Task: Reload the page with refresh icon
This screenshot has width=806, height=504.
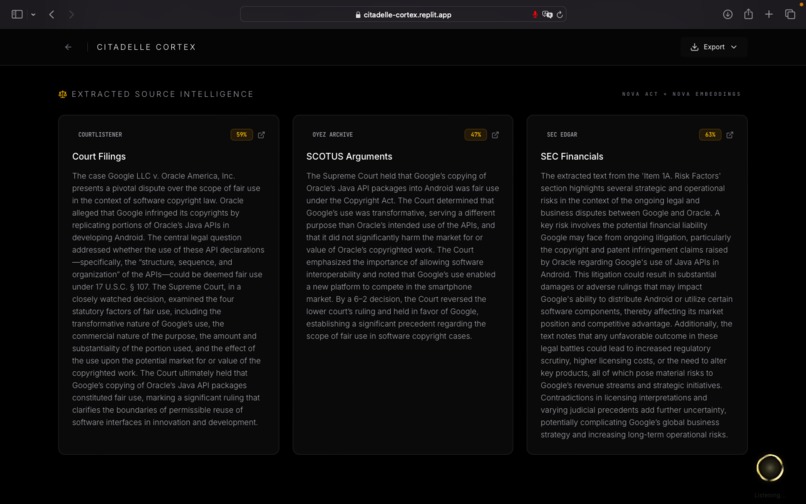Action: [x=560, y=14]
